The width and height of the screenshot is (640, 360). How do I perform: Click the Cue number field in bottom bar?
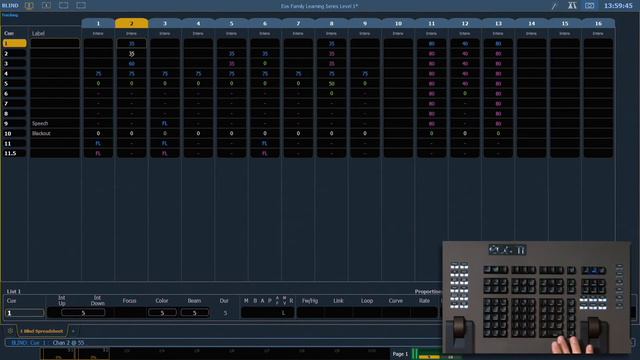(x=24, y=313)
